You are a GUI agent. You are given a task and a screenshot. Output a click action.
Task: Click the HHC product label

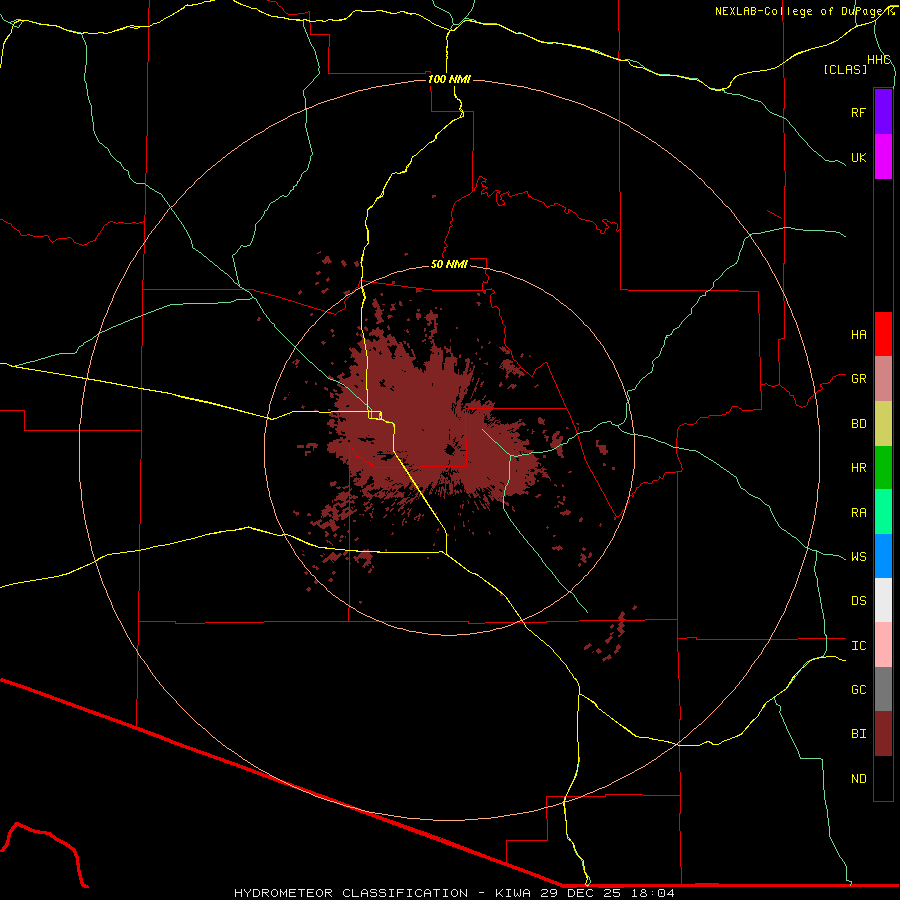click(879, 60)
